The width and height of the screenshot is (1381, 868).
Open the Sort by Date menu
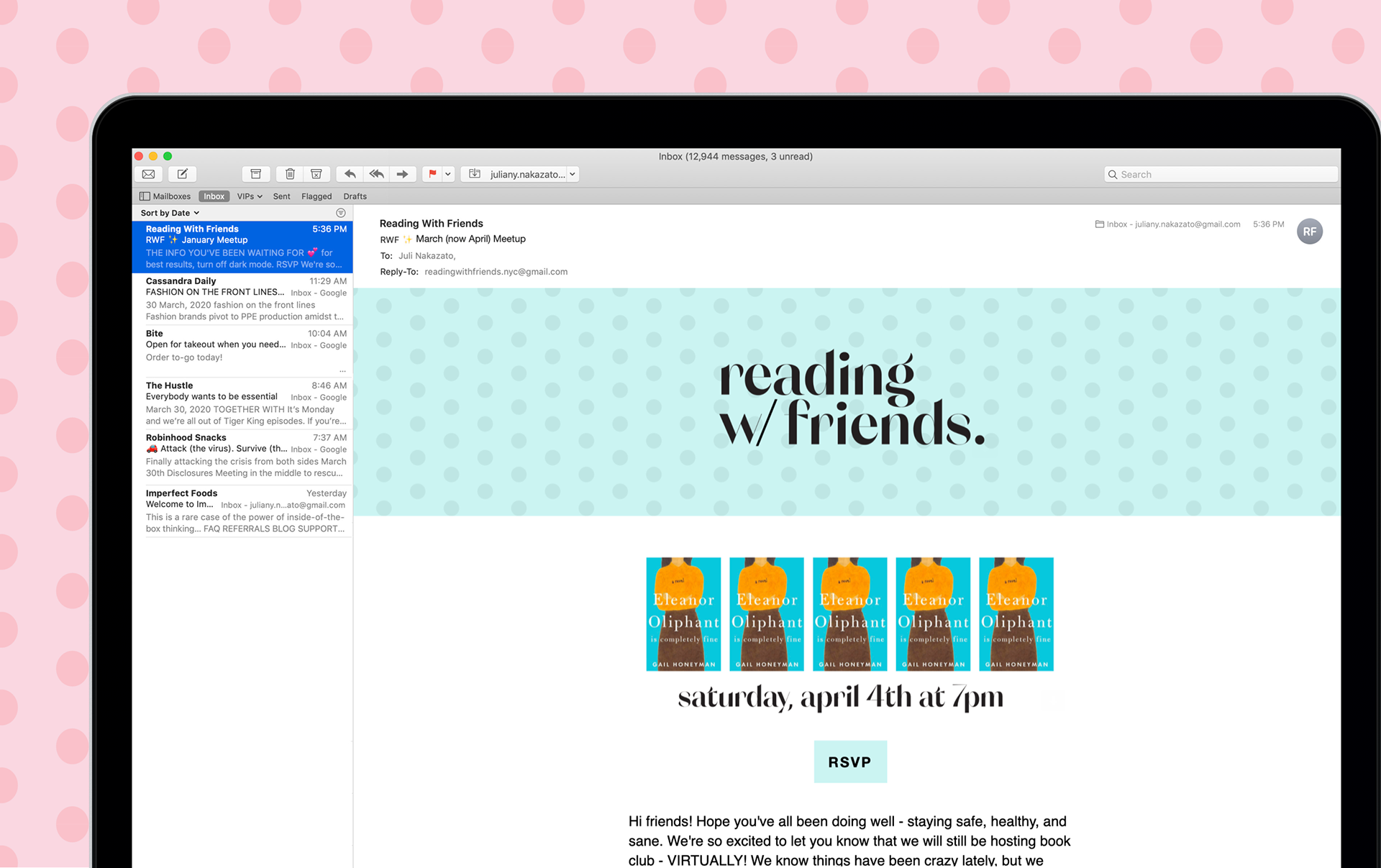[170, 213]
